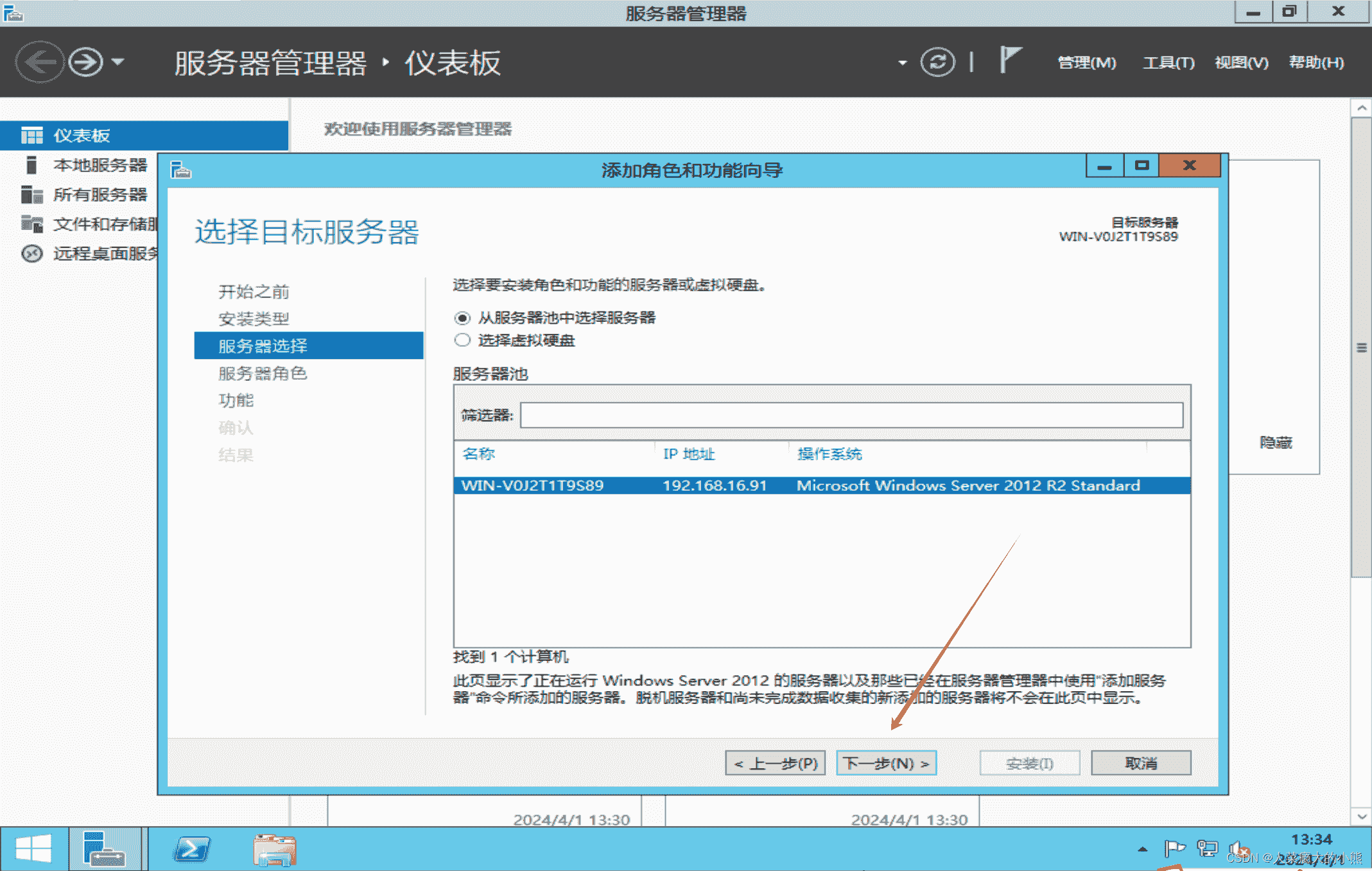Choose the virtual hard disk radio option
This screenshot has height=871, width=1372.
462,340
